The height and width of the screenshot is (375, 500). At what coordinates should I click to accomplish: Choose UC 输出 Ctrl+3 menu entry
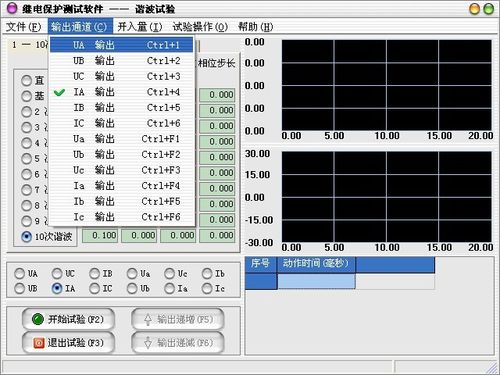point(122,76)
